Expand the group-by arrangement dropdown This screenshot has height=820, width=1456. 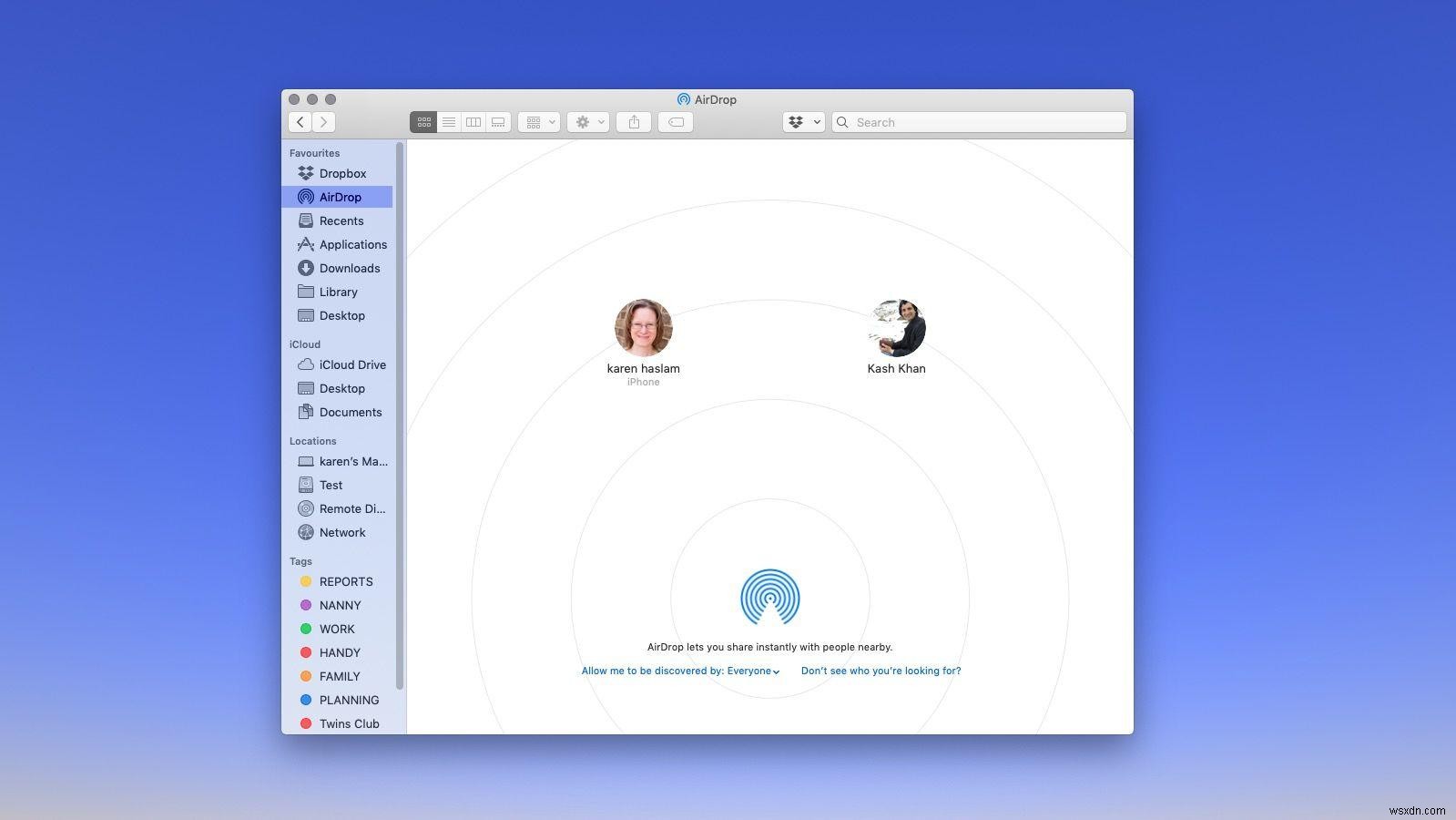click(539, 122)
